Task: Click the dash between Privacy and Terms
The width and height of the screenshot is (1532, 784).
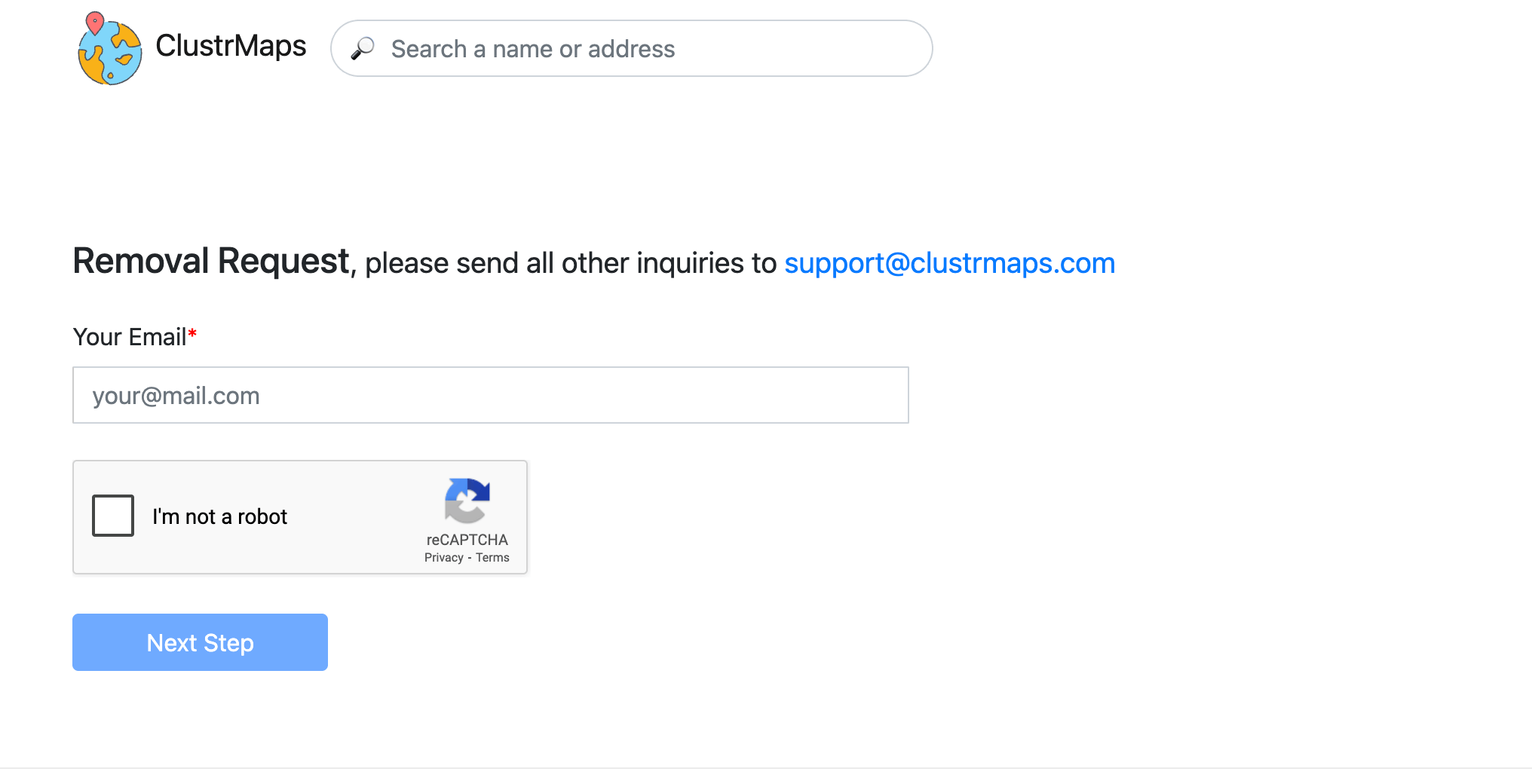Action: click(x=470, y=558)
